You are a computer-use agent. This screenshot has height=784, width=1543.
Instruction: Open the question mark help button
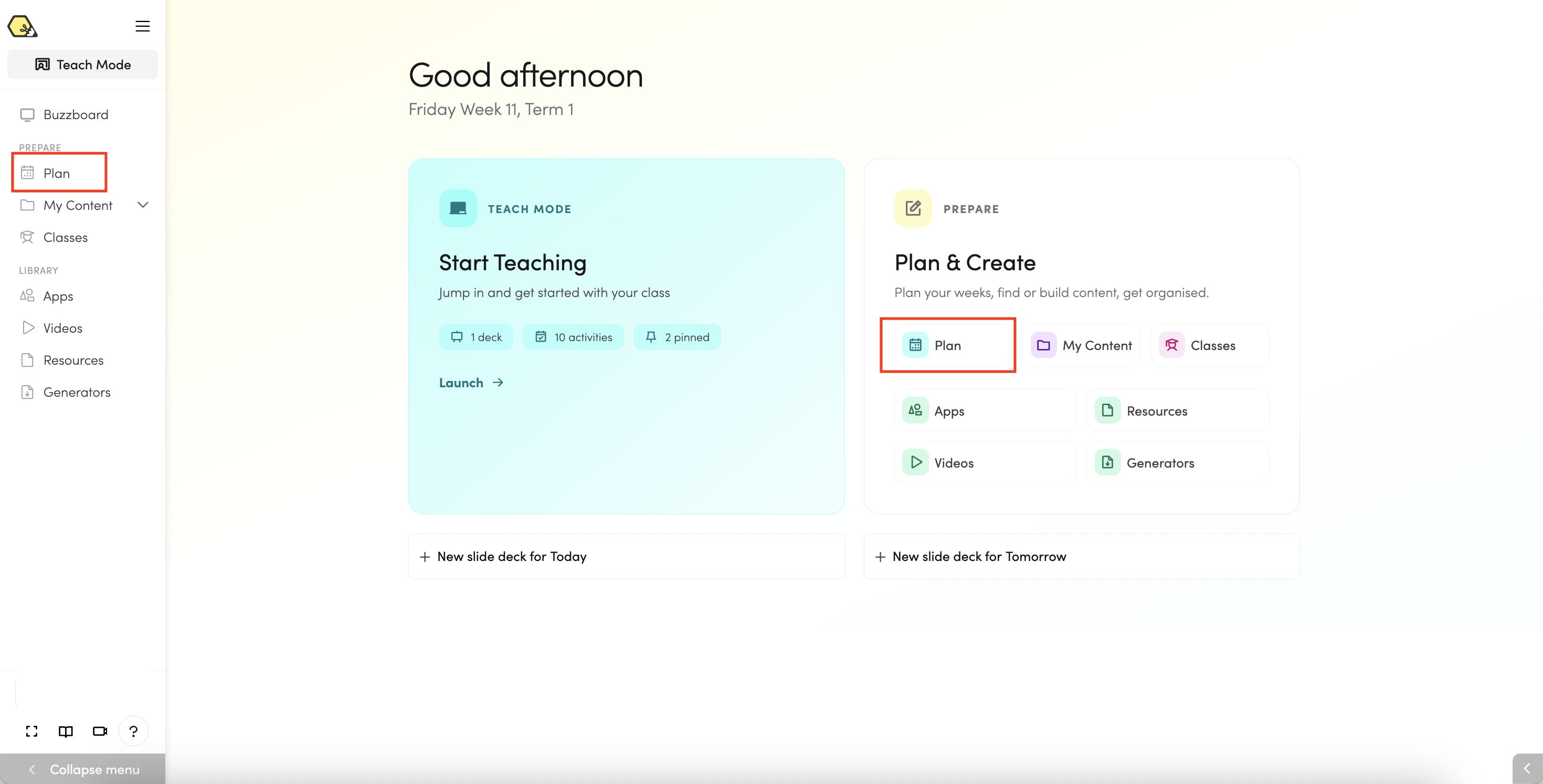click(134, 730)
